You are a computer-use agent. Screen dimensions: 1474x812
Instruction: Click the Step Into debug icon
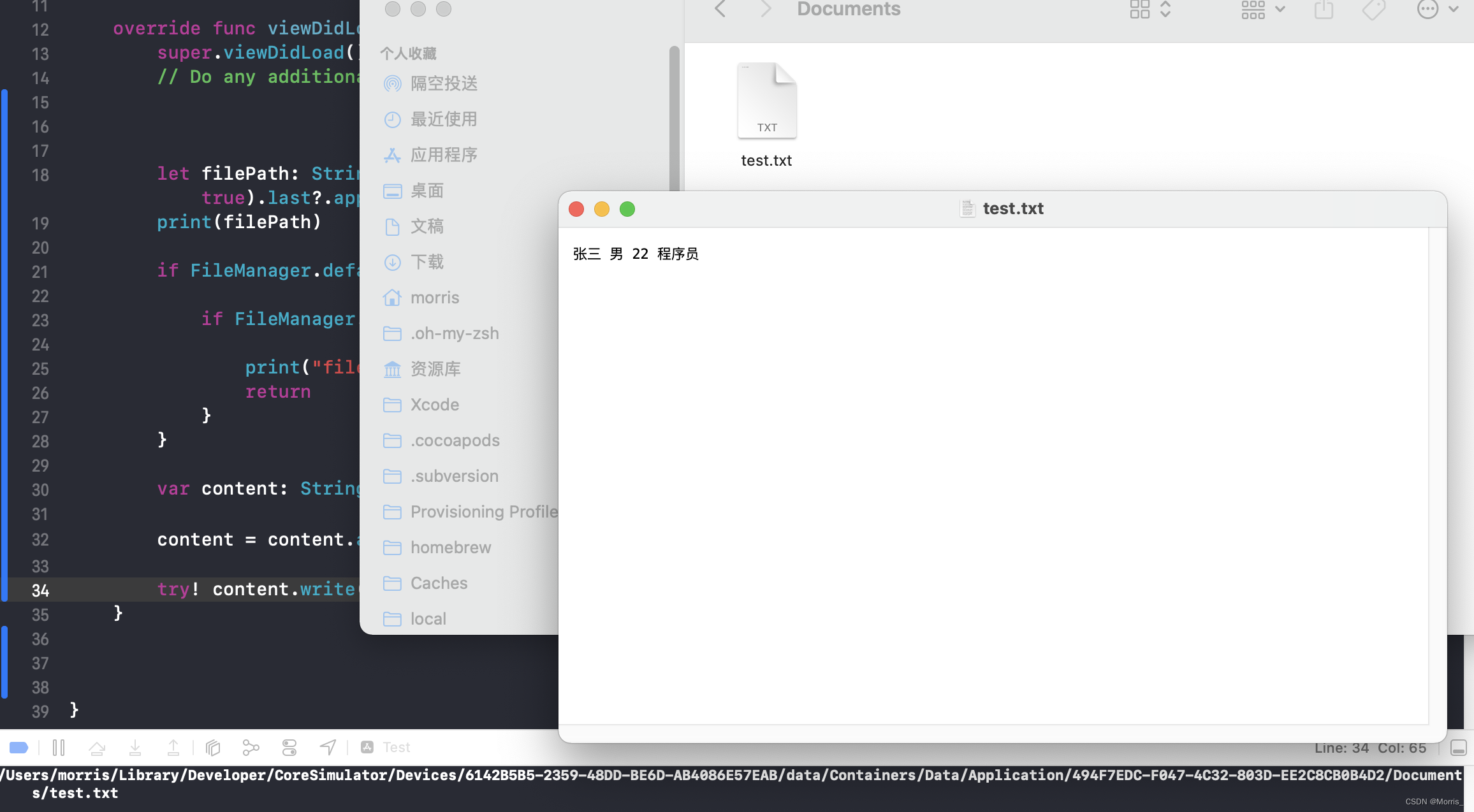pos(135,747)
